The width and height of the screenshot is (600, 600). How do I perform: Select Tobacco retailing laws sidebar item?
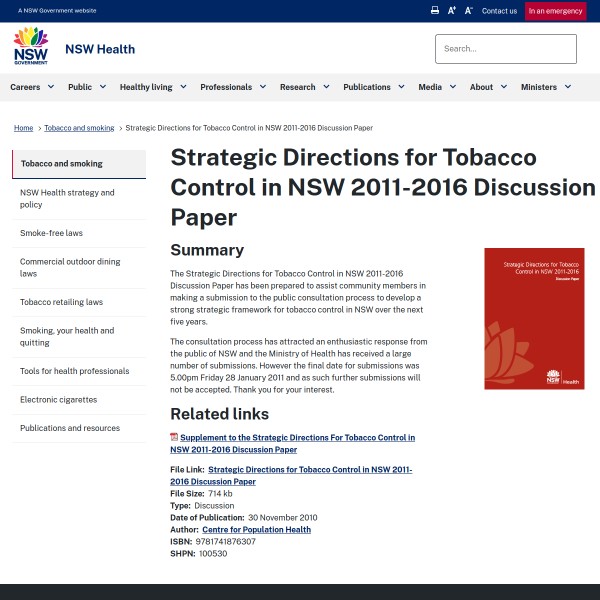point(61,302)
